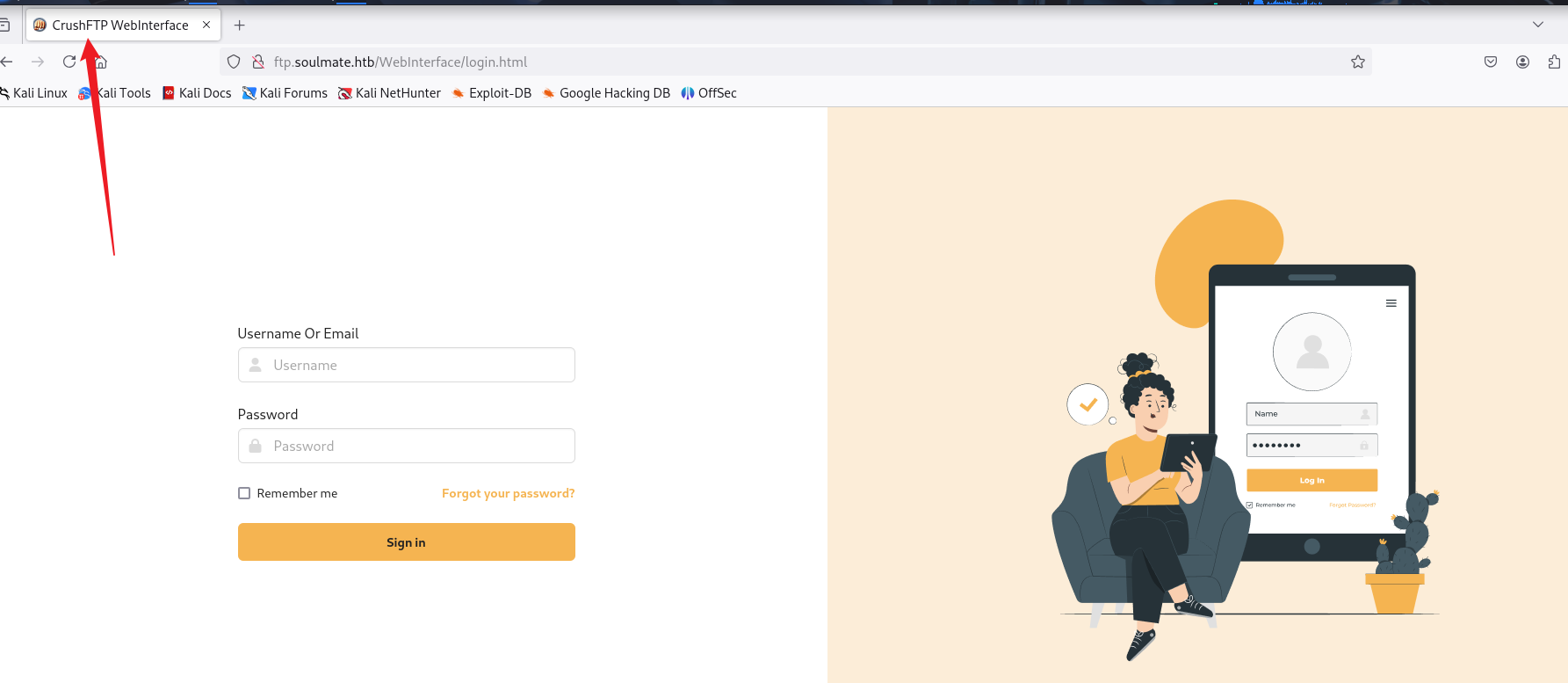Open the Firefox account profile icon

click(x=1522, y=62)
